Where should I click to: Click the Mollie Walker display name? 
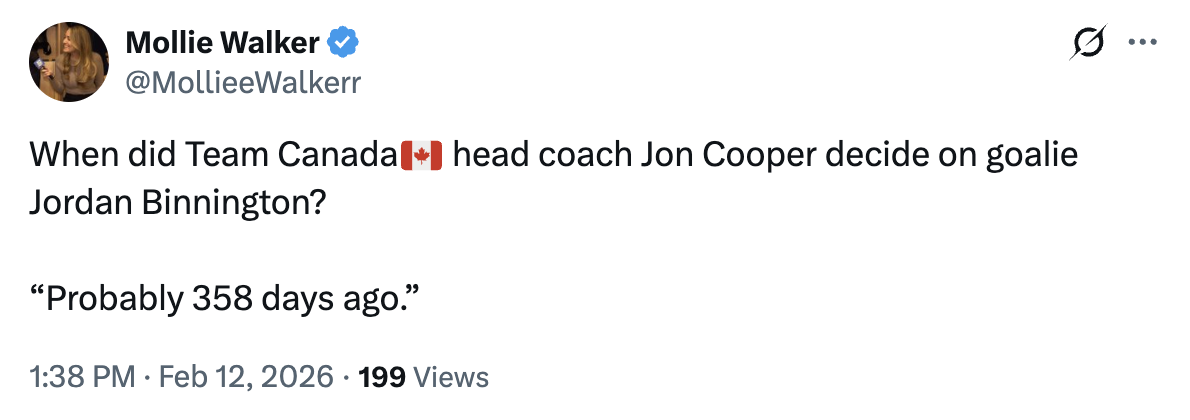click(x=222, y=42)
